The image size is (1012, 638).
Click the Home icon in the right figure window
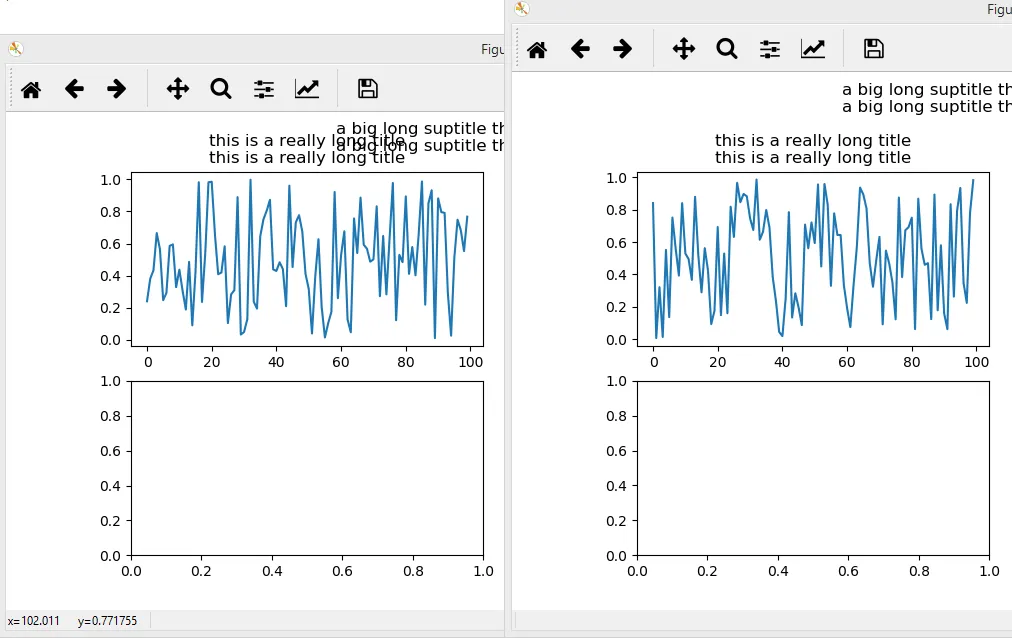click(x=537, y=49)
